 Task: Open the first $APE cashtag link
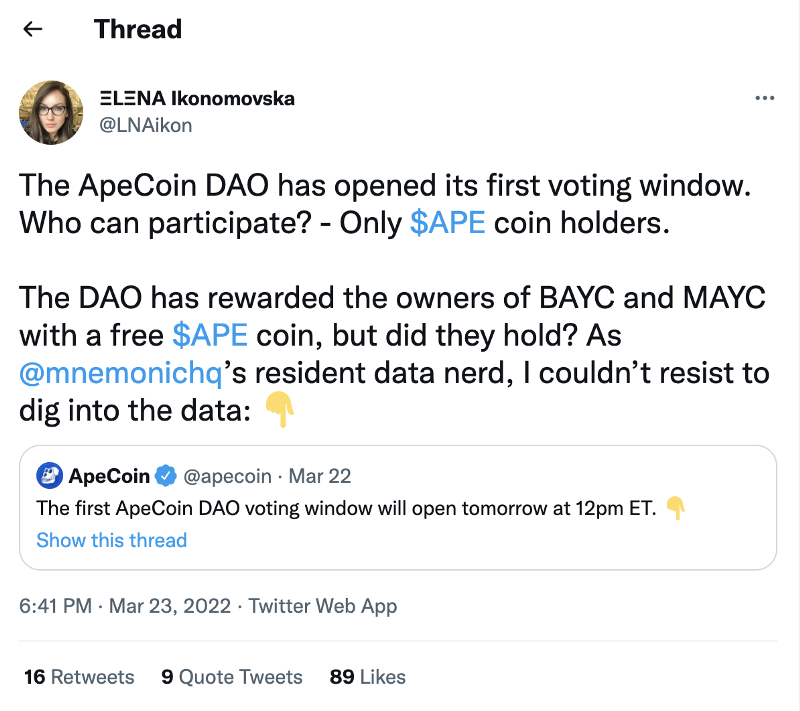(448, 222)
